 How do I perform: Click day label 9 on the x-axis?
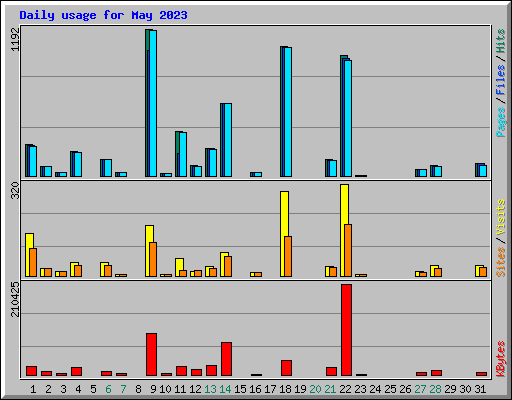coord(153,389)
